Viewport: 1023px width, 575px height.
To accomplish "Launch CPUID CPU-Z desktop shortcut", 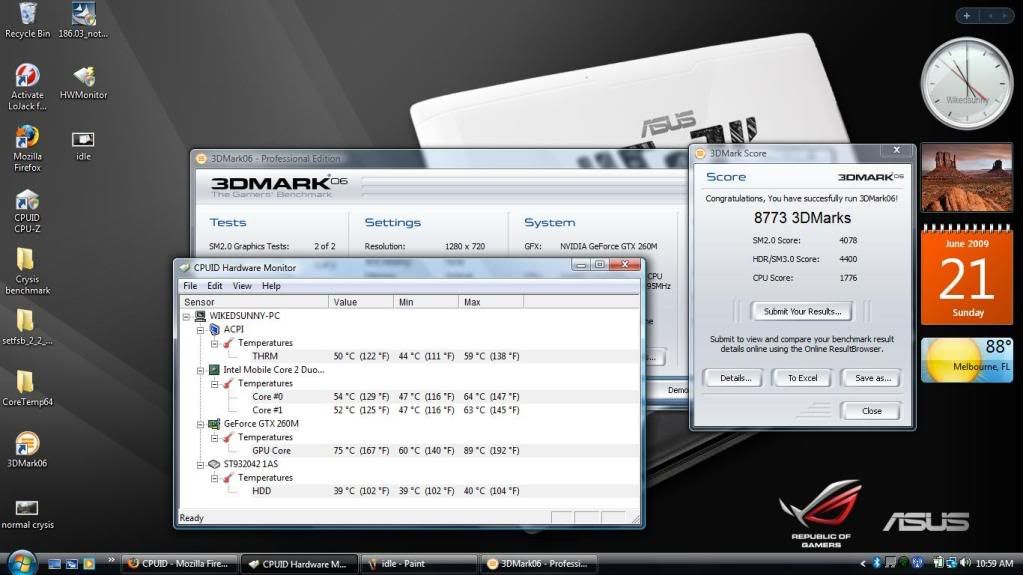I will (x=27, y=211).
